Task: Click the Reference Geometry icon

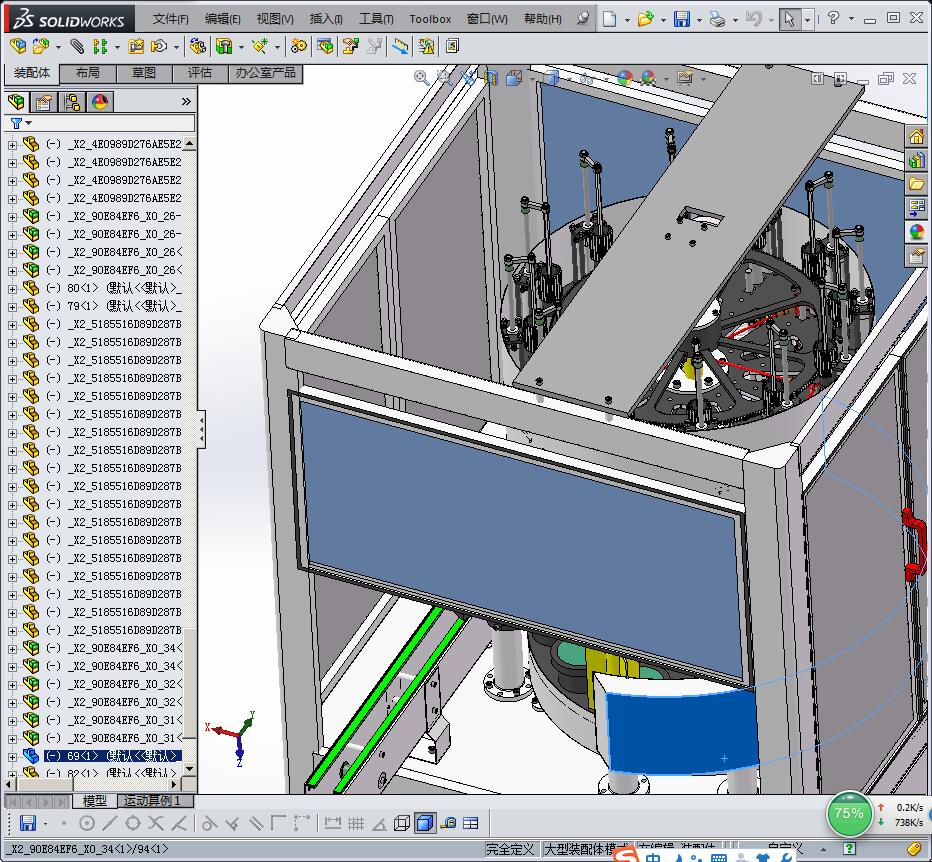Action: click(x=260, y=46)
